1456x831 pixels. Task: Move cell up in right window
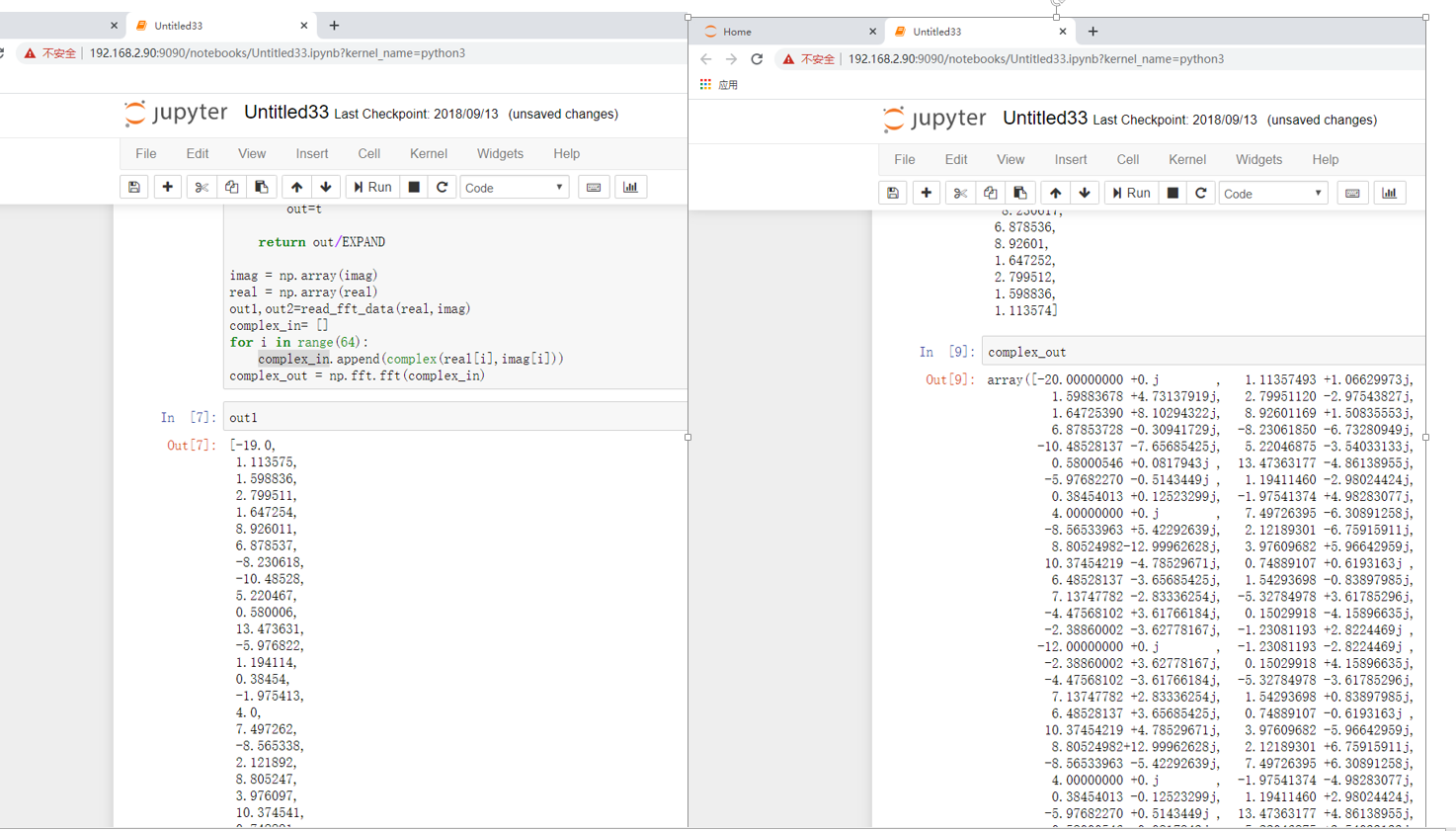point(1055,193)
